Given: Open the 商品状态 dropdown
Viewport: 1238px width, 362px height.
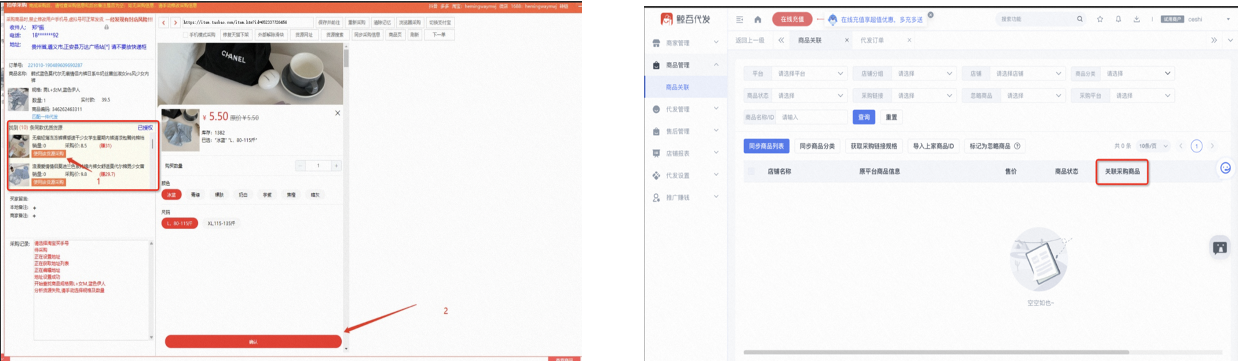Looking at the screenshot, I should click(796, 95).
